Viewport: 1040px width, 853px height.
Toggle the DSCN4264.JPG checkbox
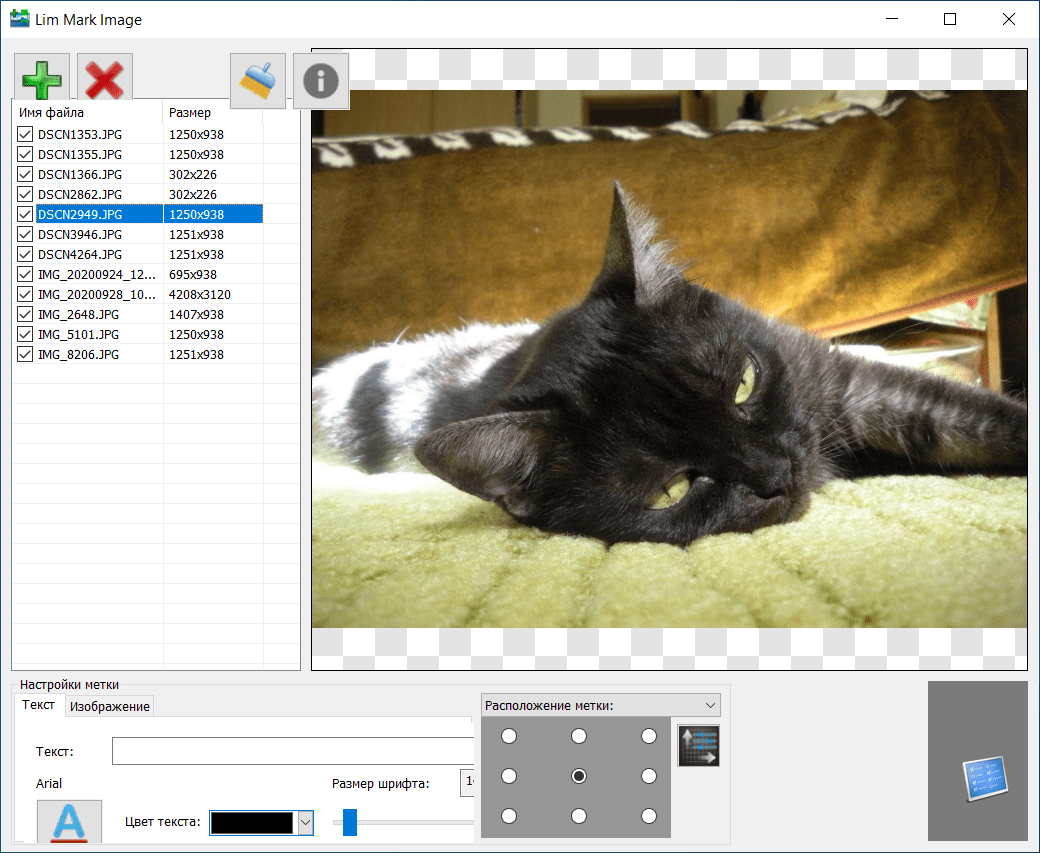click(25, 254)
